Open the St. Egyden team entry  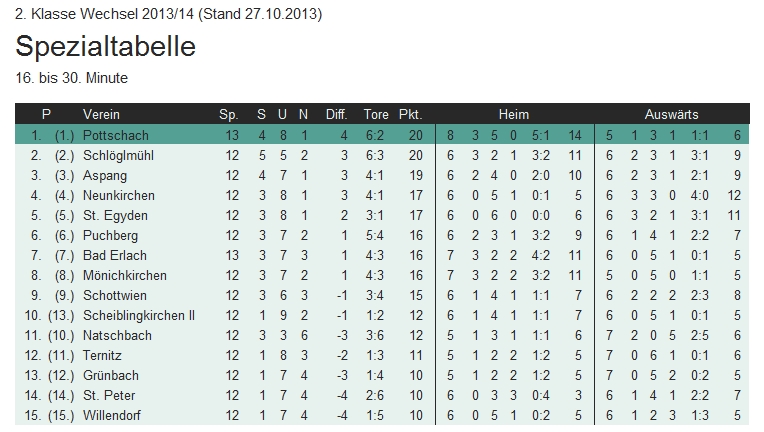(x=109, y=215)
